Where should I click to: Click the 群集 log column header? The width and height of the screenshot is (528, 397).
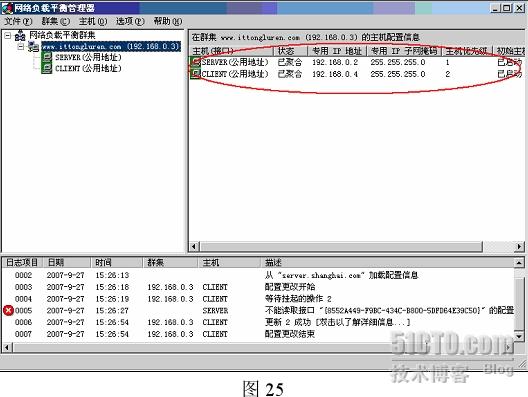[171, 262]
